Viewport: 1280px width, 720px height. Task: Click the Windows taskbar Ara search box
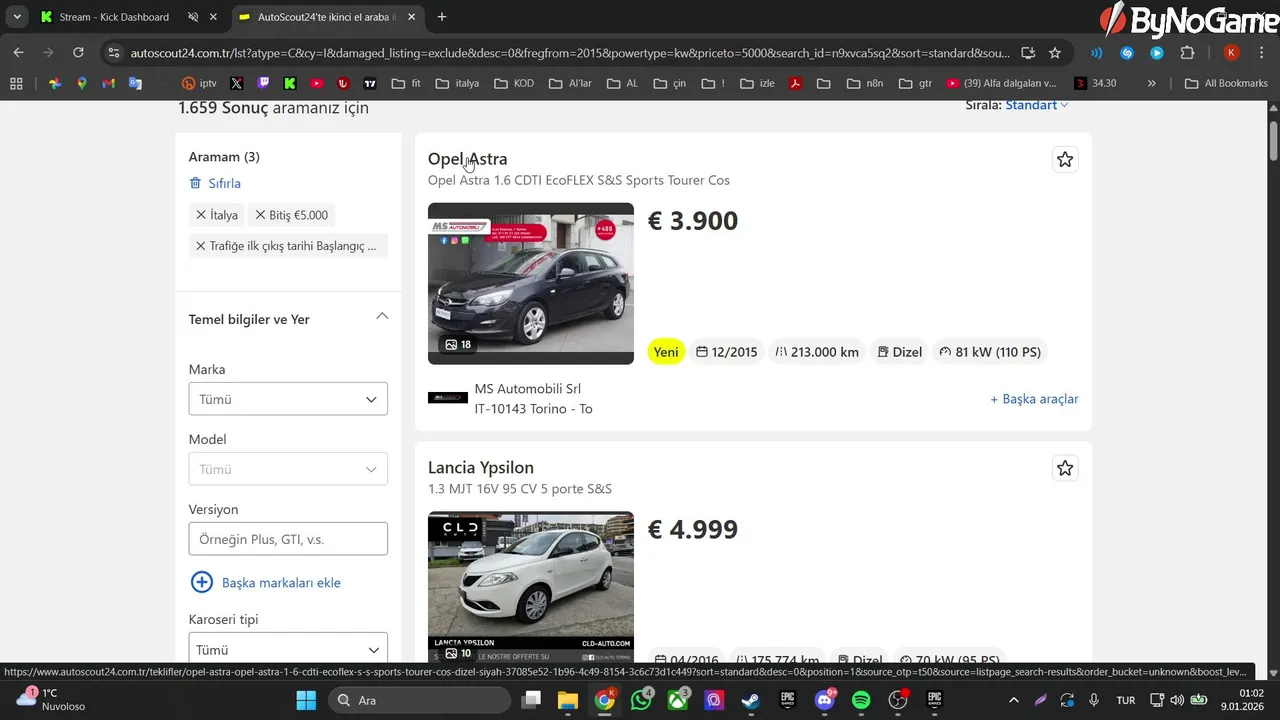click(418, 700)
